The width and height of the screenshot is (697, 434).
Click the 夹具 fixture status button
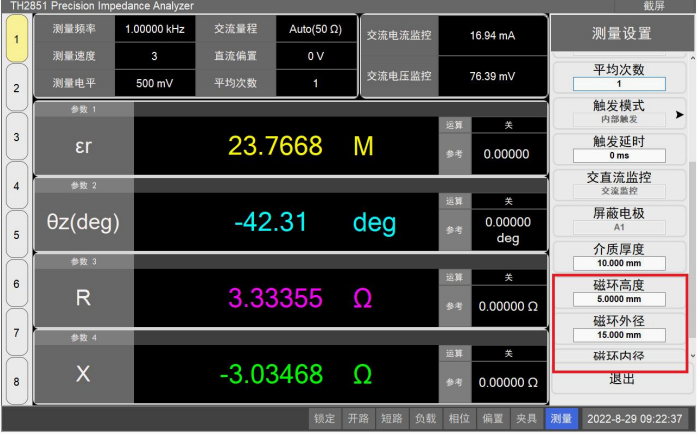coord(527,419)
